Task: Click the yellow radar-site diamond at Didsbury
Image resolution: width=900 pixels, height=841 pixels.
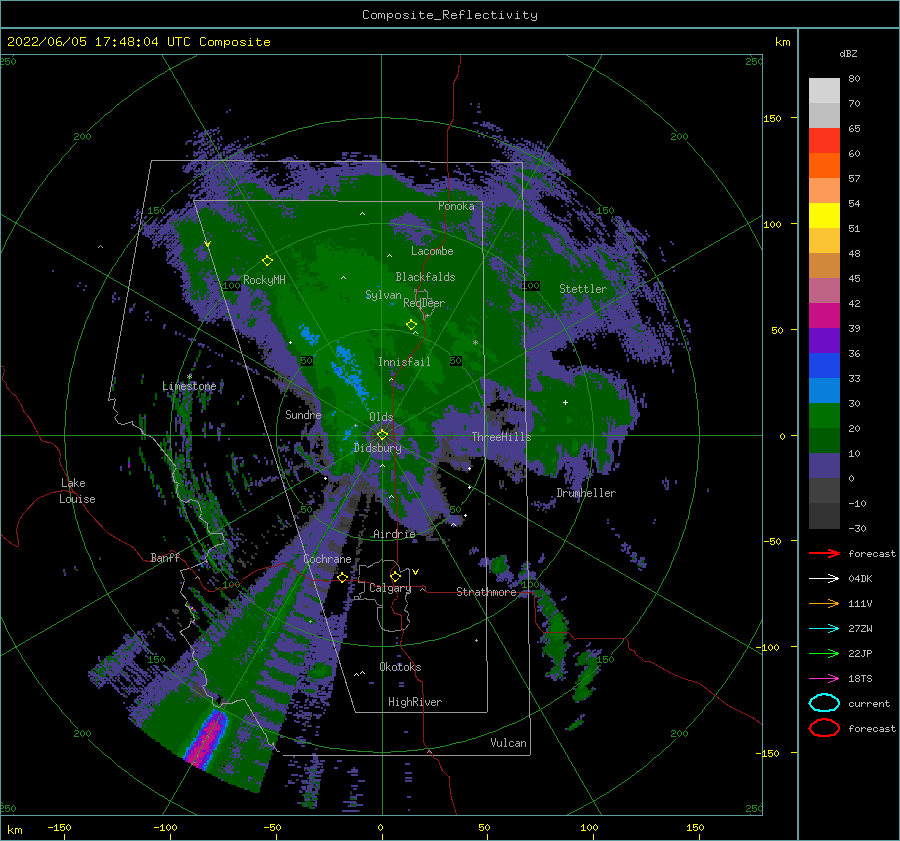Action: coord(382,435)
